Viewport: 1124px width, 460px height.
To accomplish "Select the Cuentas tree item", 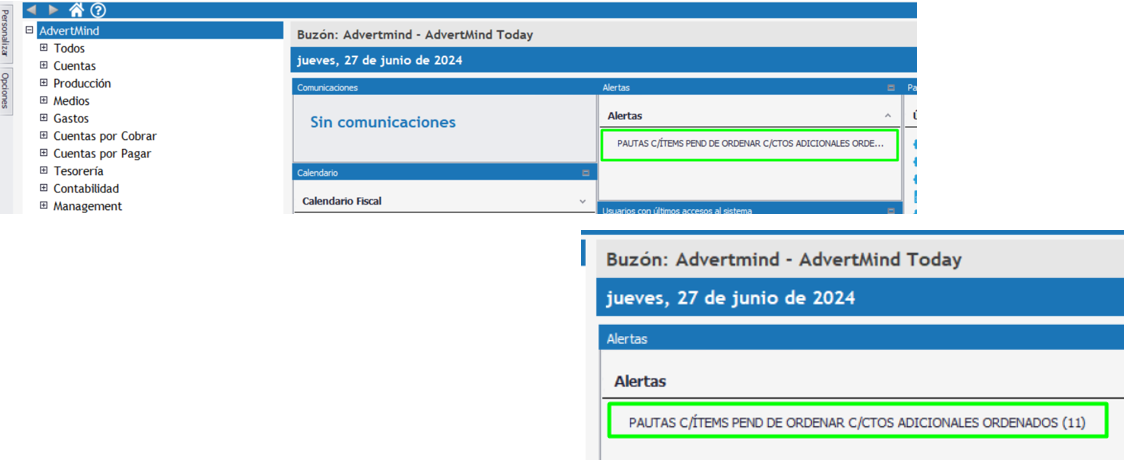I will 75,66.
